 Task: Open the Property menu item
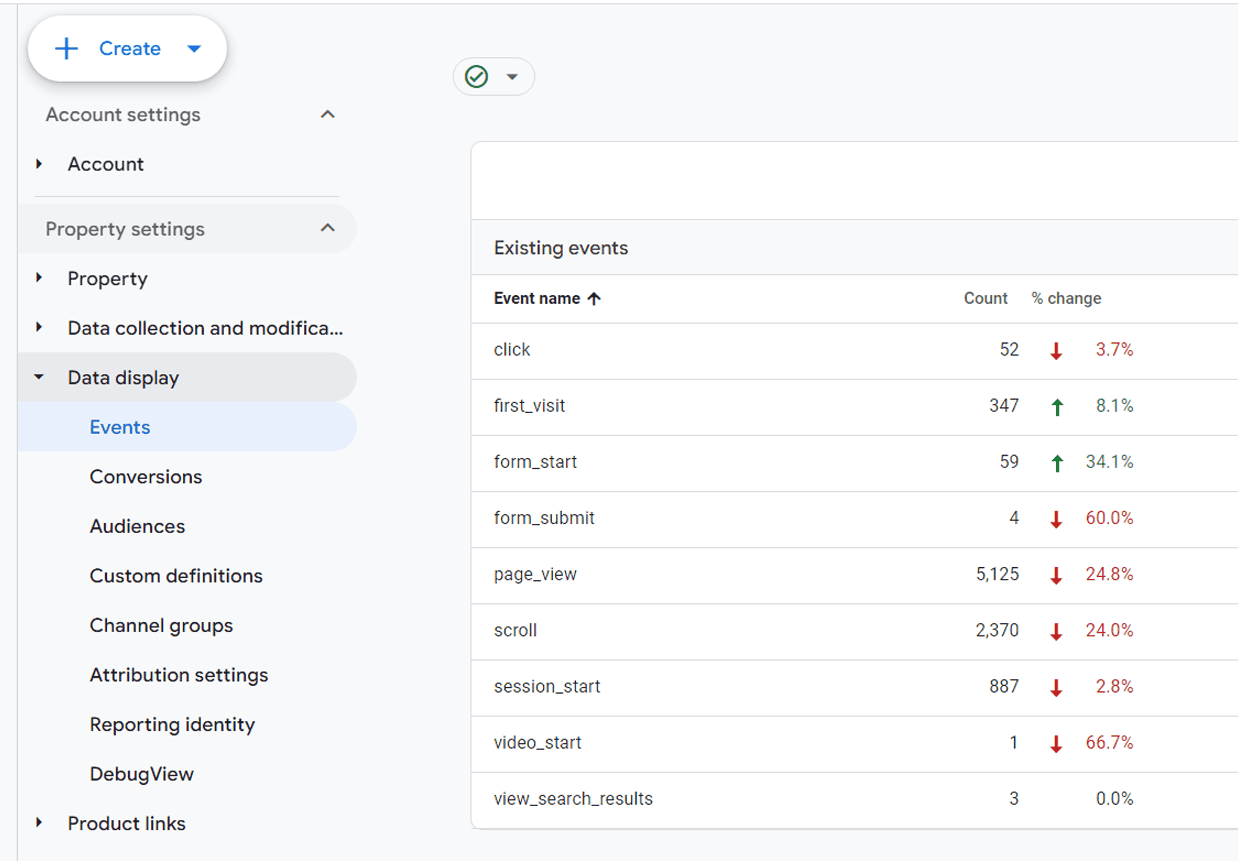point(108,278)
